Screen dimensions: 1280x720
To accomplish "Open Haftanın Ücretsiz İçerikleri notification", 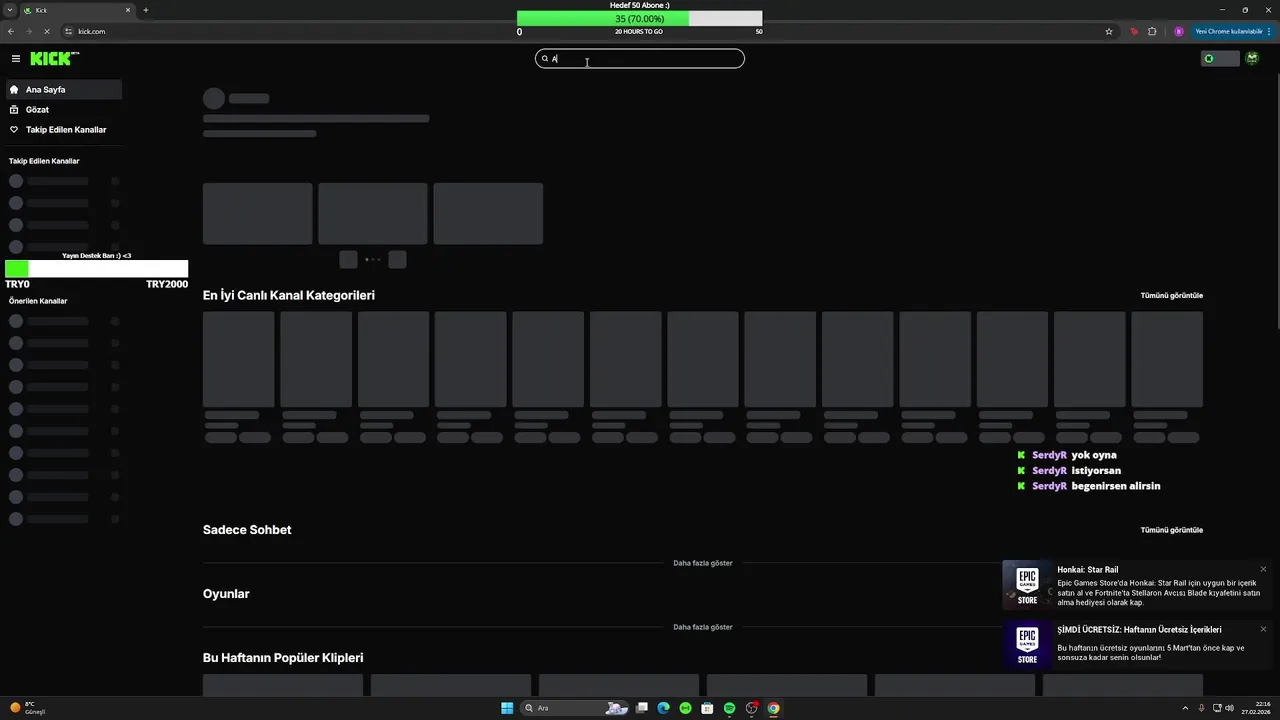I will coord(1138,644).
